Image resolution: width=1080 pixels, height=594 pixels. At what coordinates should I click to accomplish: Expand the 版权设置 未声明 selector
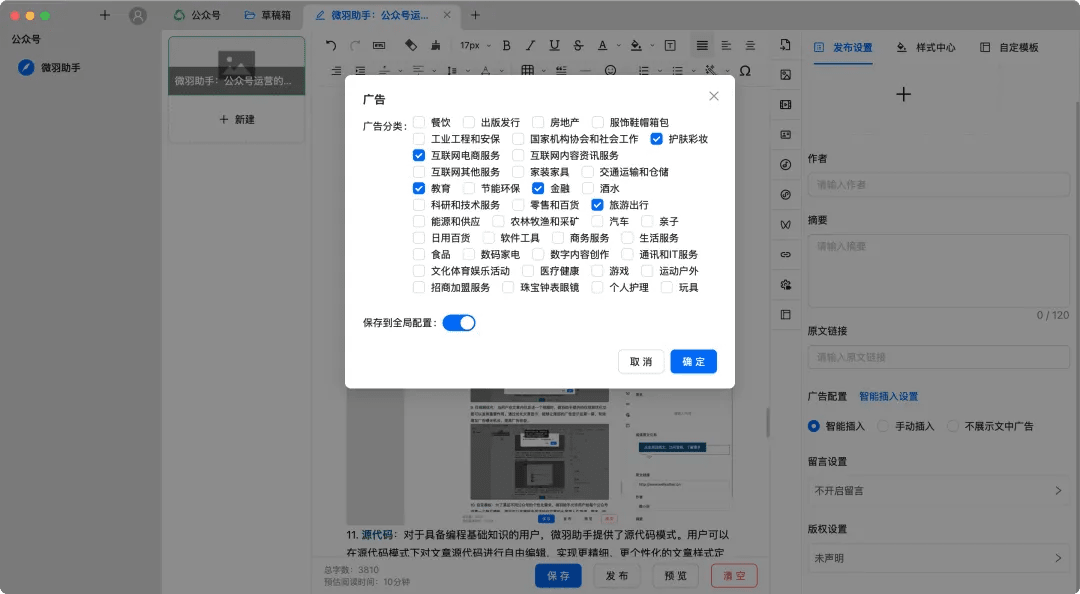(x=939, y=558)
